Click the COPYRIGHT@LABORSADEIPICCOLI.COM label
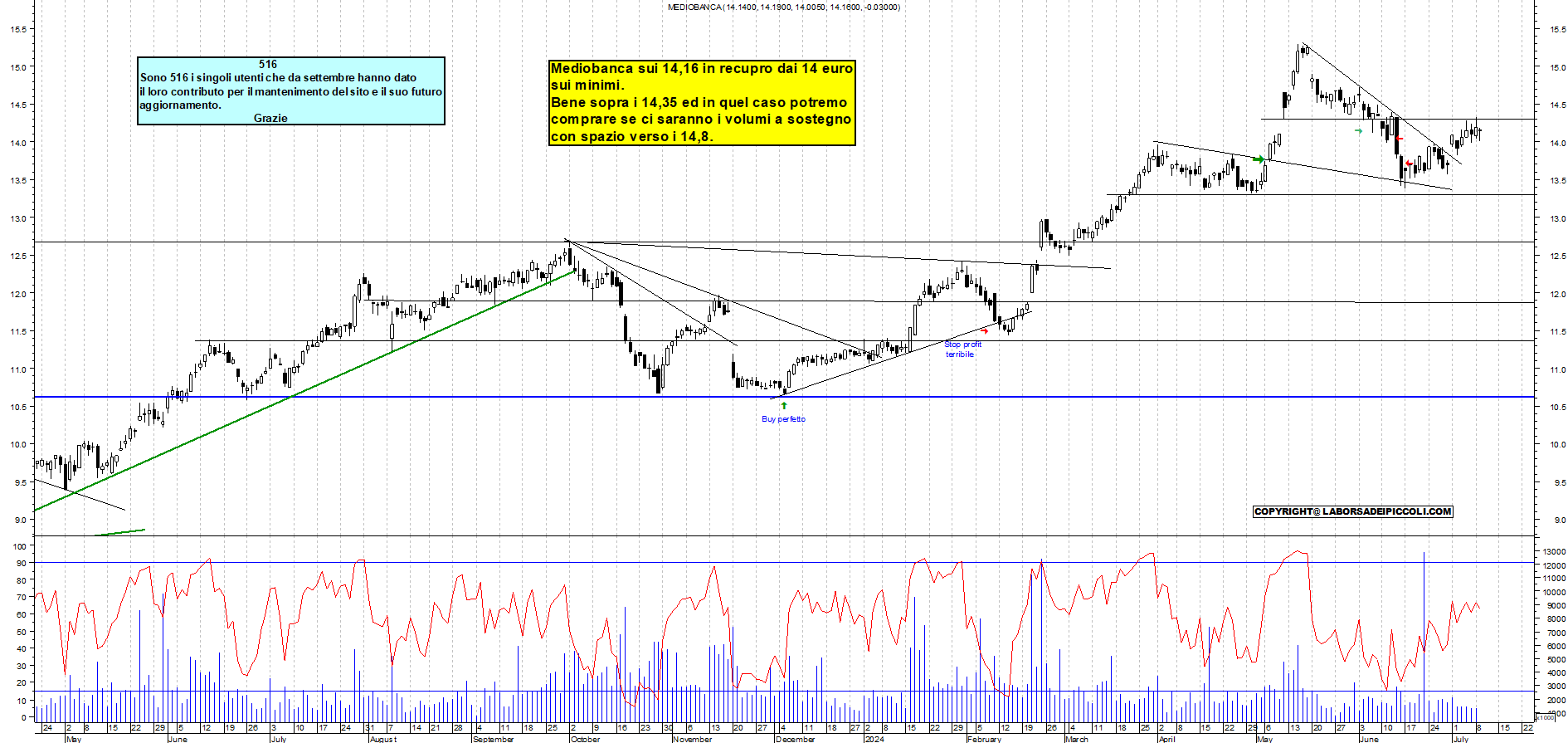1568x743 pixels. pyautogui.click(x=1352, y=511)
